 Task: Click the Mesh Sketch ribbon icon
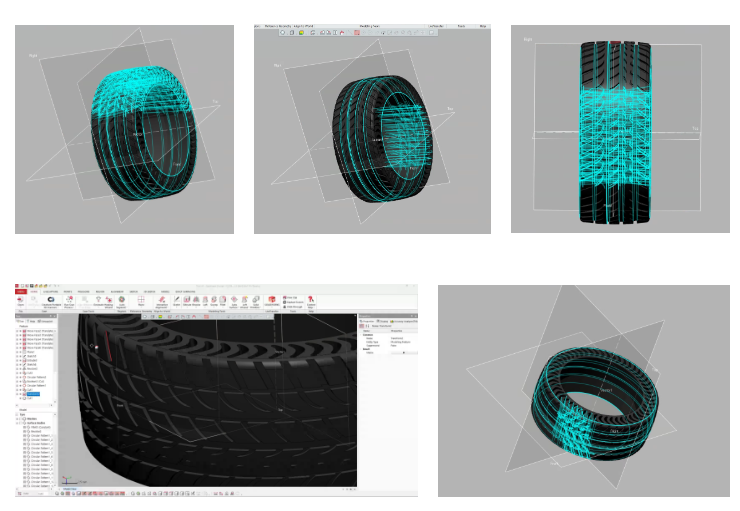tap(69, 300)
